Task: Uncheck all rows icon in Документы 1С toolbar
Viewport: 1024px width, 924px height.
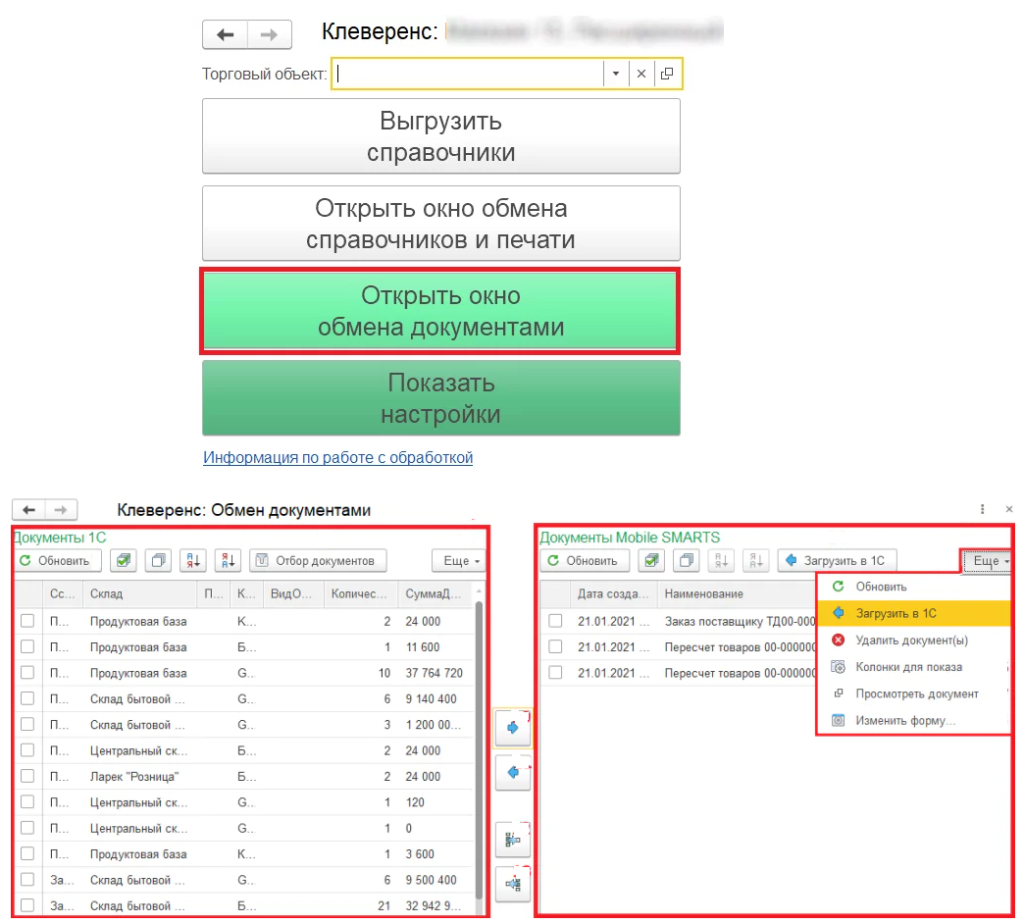Action: point(158,560)
